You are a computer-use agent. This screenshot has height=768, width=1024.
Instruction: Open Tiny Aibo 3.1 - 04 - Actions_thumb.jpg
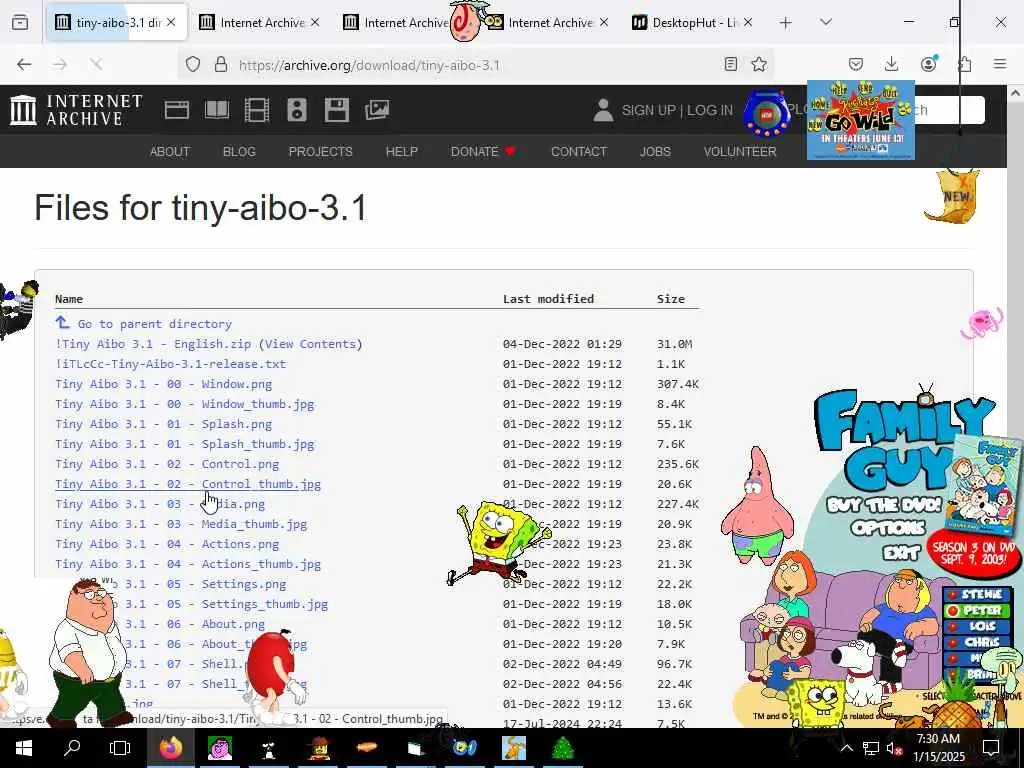click(x=188, y=564)
